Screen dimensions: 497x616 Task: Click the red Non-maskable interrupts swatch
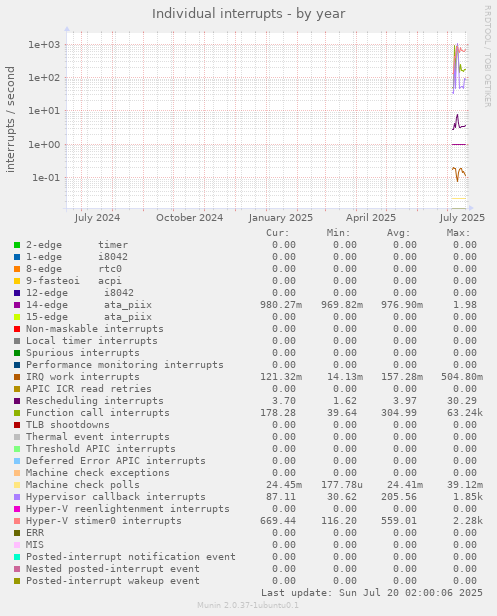tap(17, 329)
